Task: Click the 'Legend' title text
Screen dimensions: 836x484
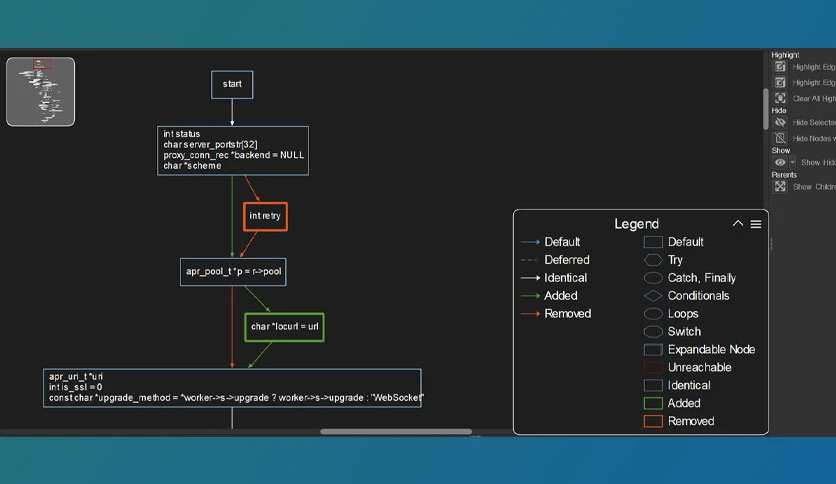Action: 636,224
